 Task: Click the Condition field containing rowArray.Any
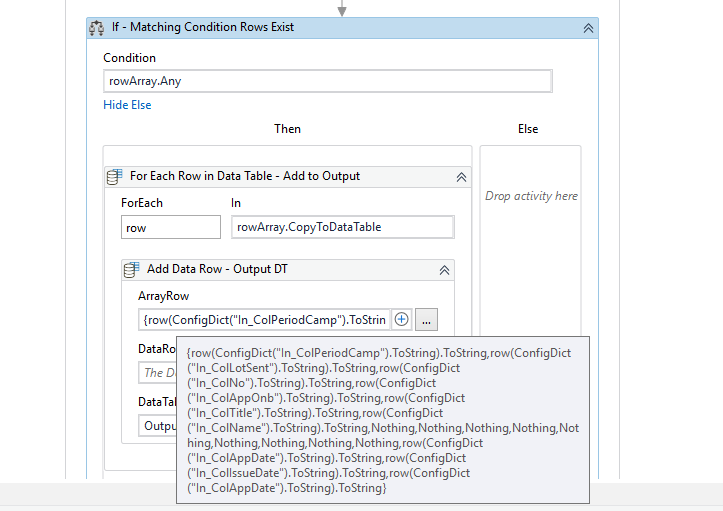(327, 81)
